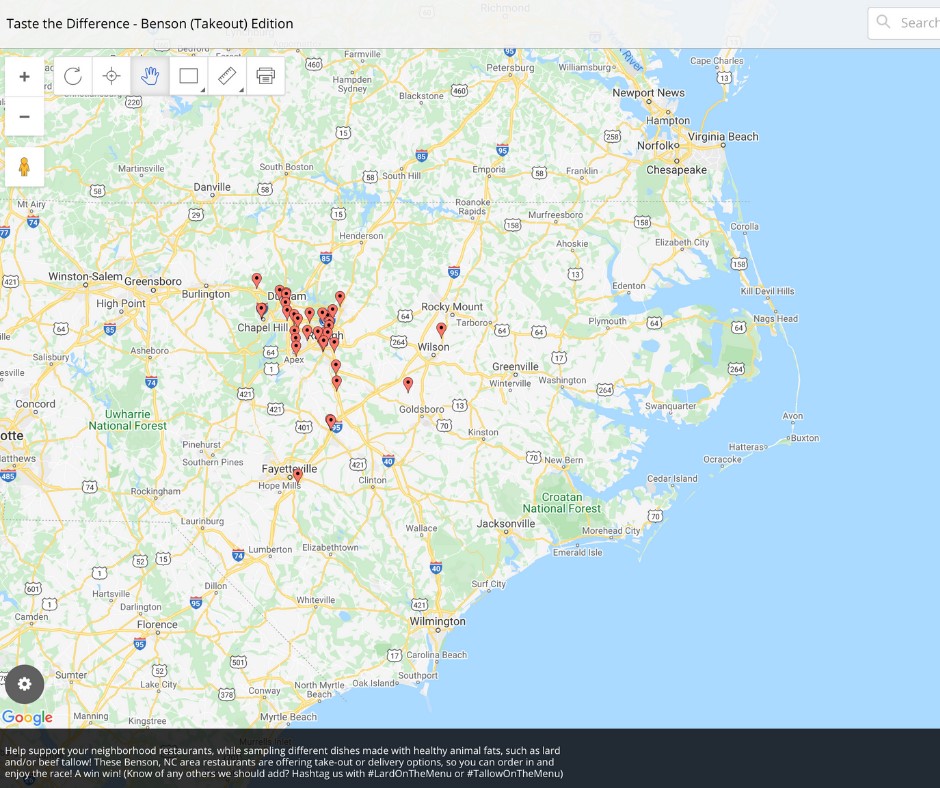Focus the Search input field
The width and height of the screenshot is (940, 788).
click(x=904, y=23)
